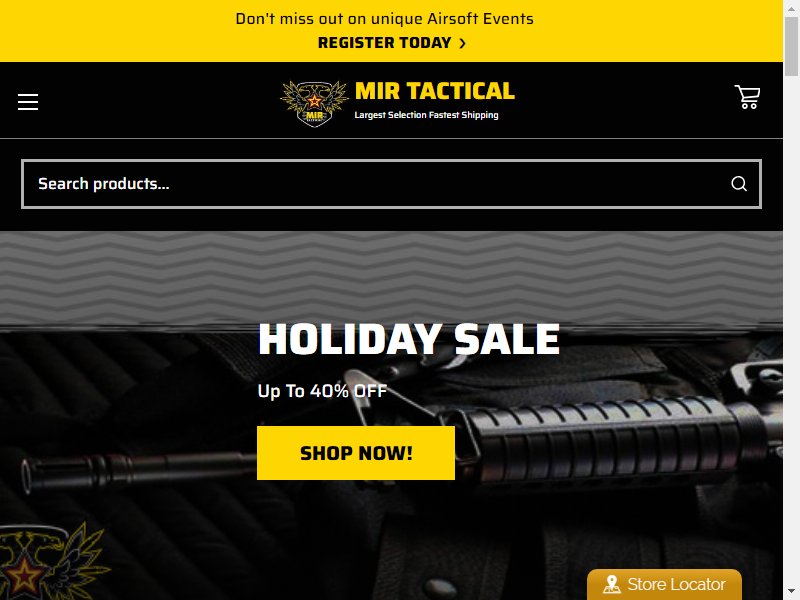Screen dimensions: 800x600
Task: Click the Store Locator map pin icon
Action: tap(612, 585)
